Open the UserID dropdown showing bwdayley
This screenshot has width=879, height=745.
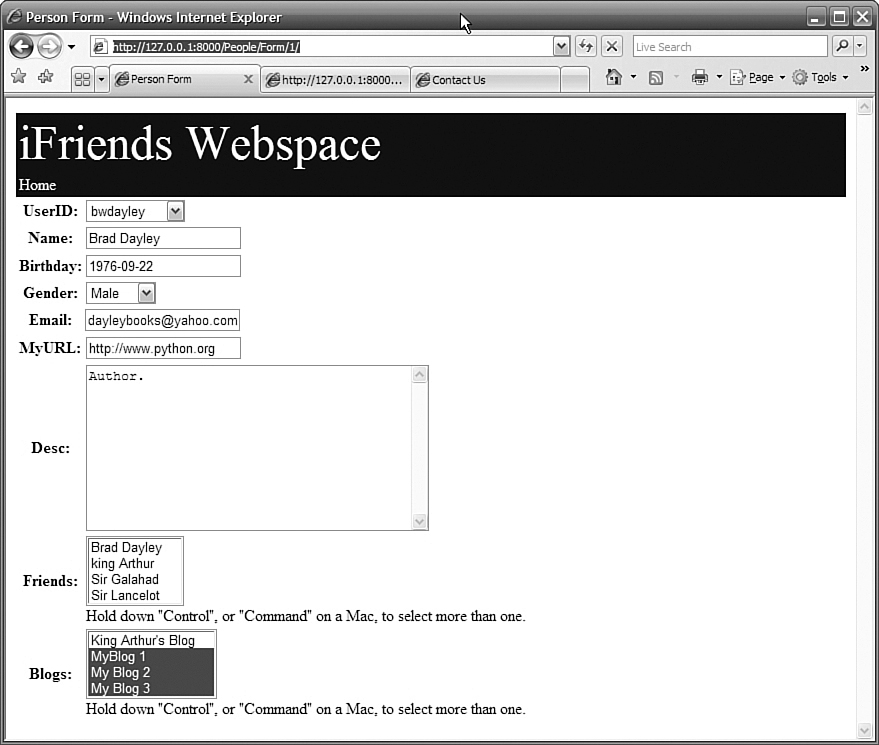(x=135, y=211)
